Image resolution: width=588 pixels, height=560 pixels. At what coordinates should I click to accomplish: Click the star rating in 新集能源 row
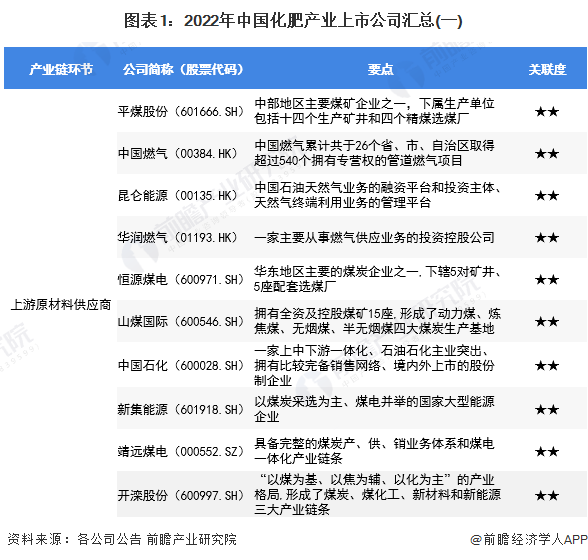click(547, 409)
